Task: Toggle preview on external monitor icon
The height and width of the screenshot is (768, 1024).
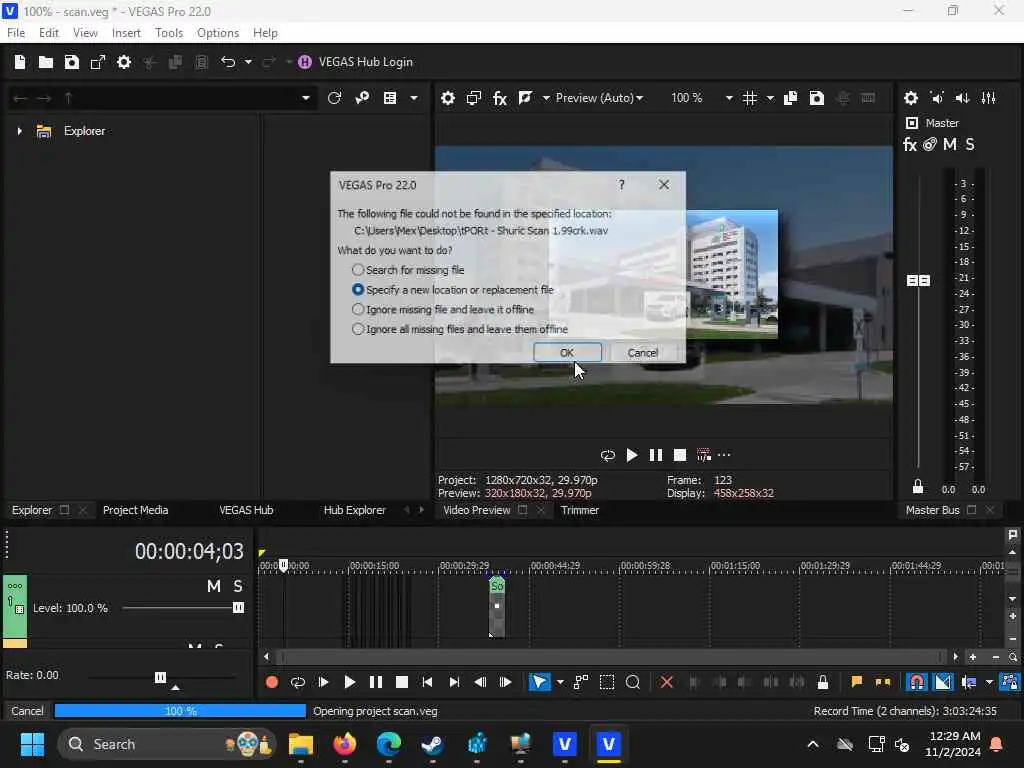Action: coord(474,98)
